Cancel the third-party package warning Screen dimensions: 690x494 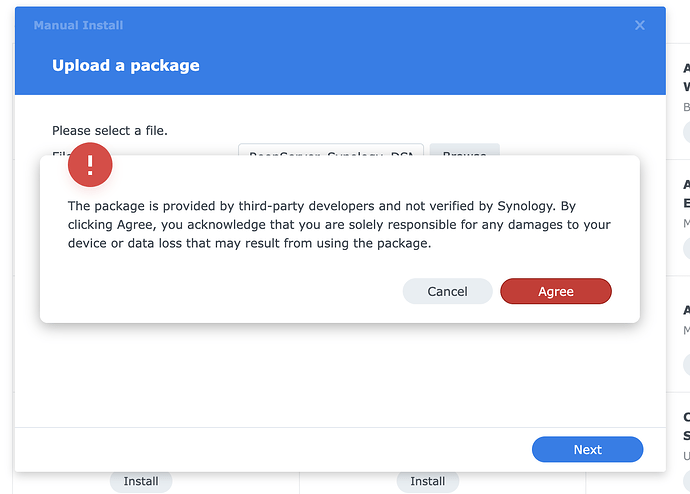pyautogui.click(x=447, y=291)
